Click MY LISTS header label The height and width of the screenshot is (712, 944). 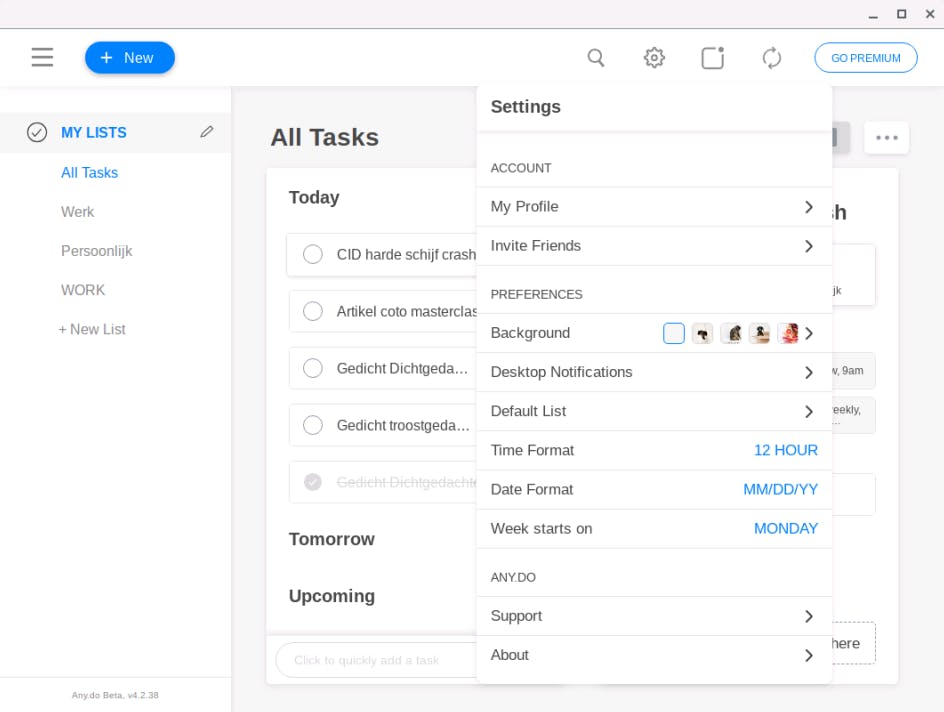94,132
